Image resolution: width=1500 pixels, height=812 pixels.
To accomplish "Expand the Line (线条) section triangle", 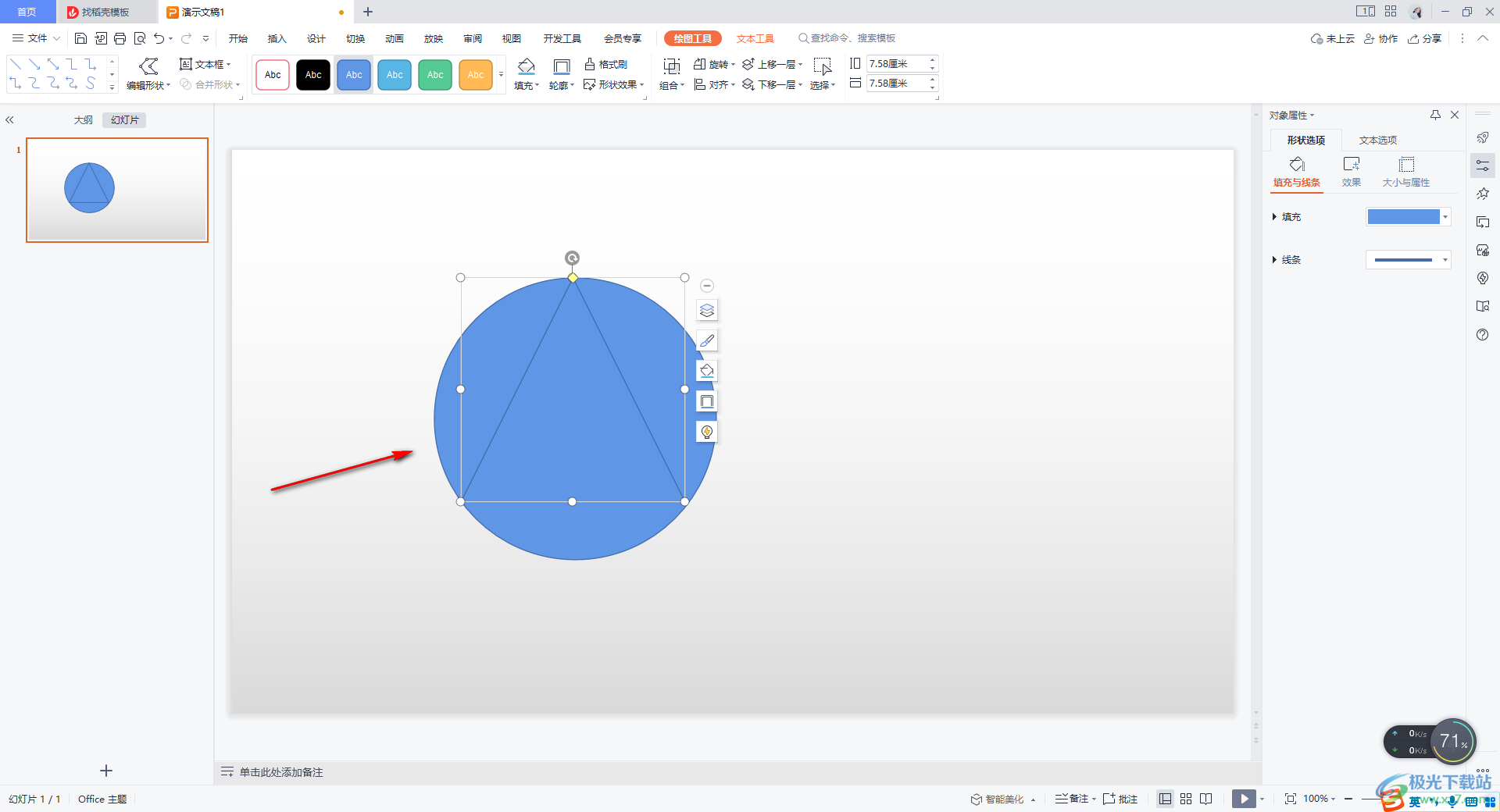I will [x=1274, y=260].
